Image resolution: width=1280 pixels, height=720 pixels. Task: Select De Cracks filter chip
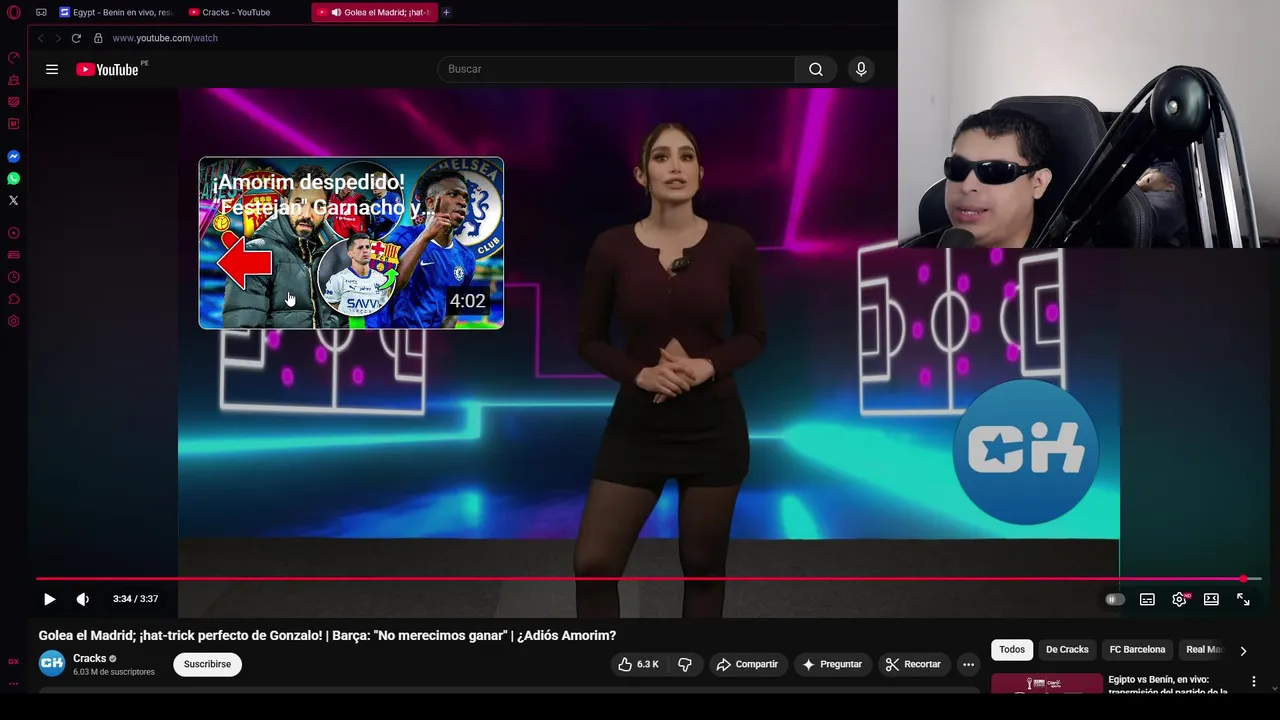point(1067,650)
